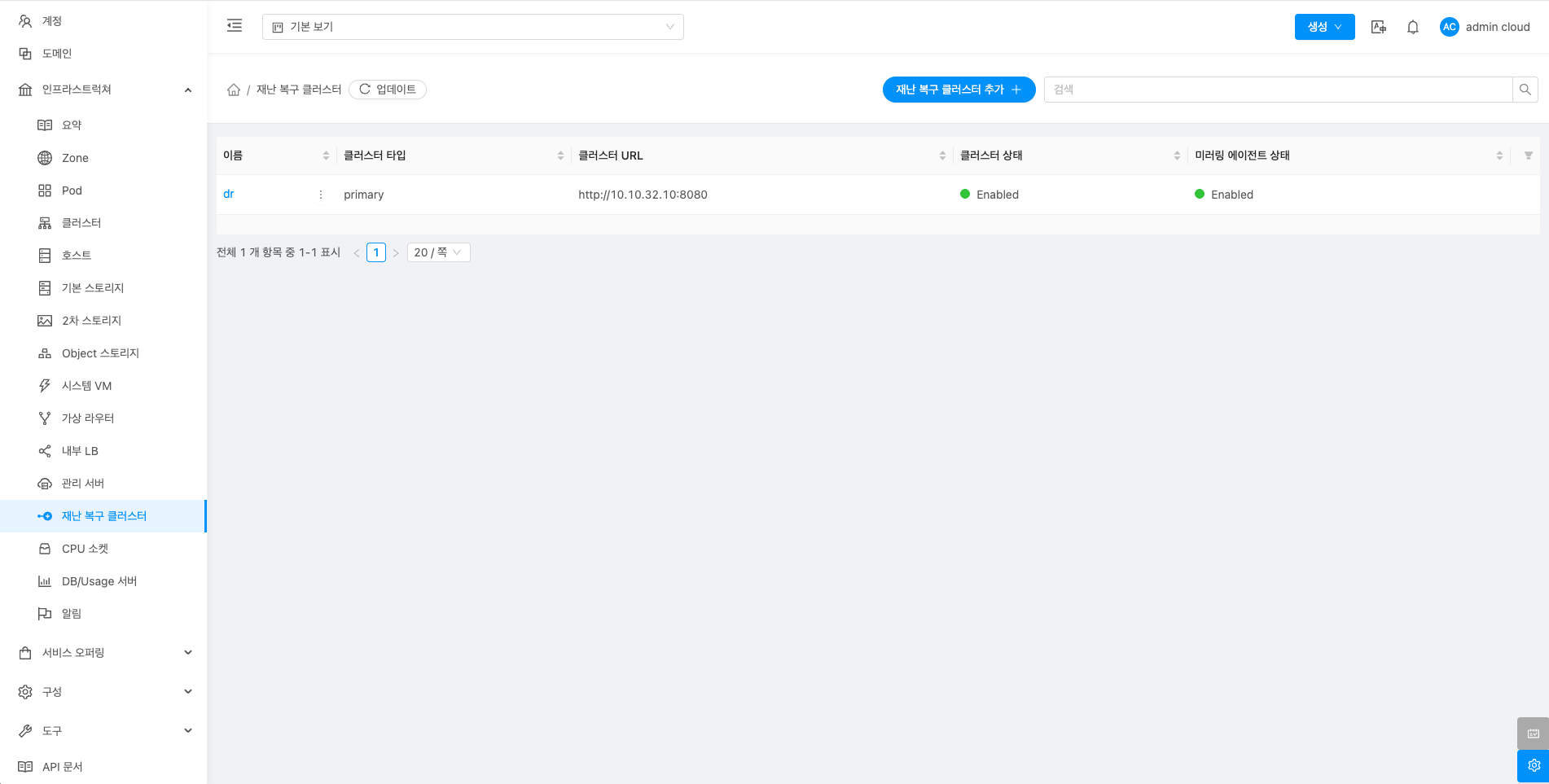Select 기본 스토리지 in the sidebar
1549x784 pixels.
pos(92,288)
